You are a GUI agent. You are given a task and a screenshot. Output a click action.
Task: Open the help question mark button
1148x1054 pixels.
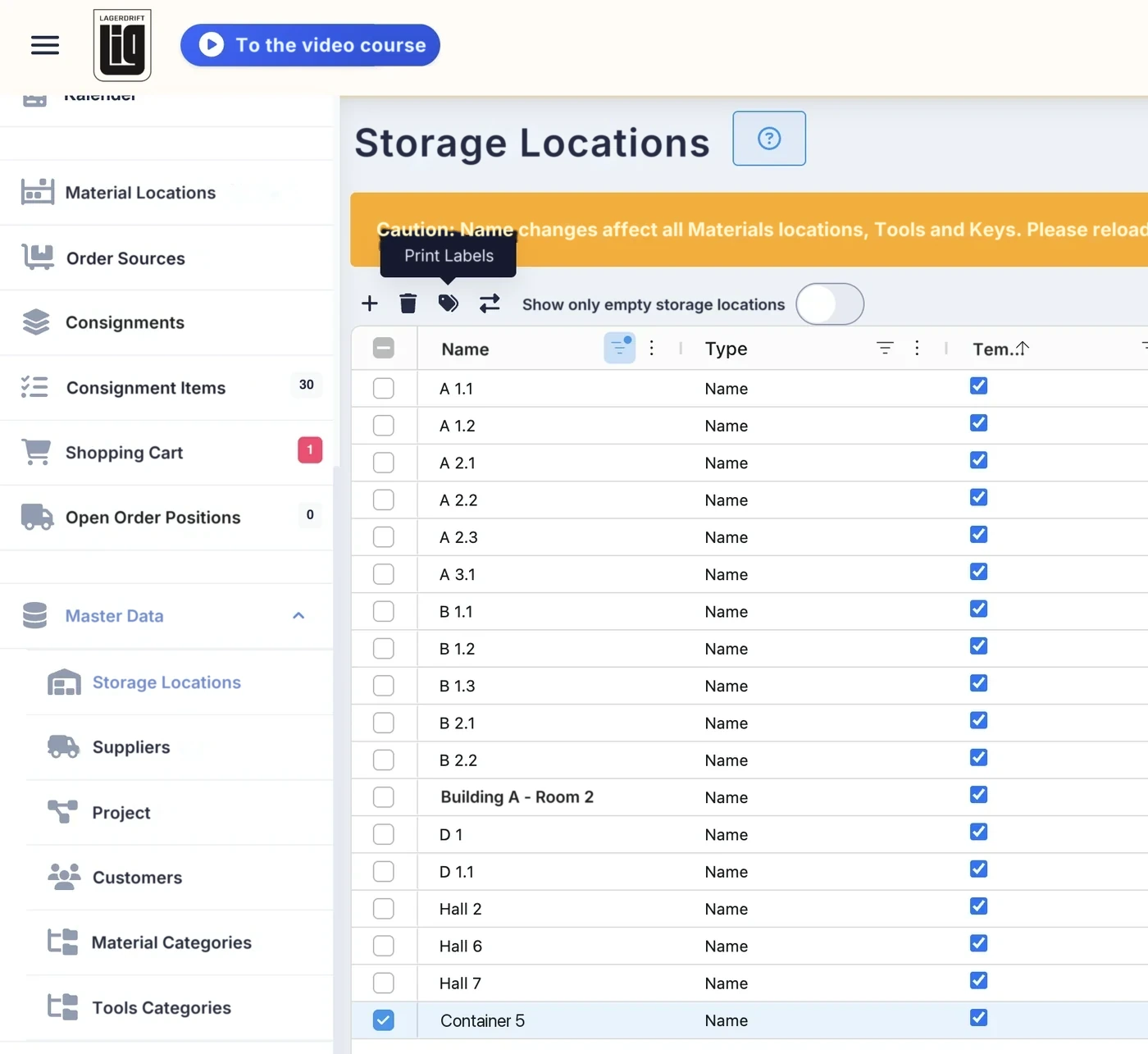tap(769, 139)
